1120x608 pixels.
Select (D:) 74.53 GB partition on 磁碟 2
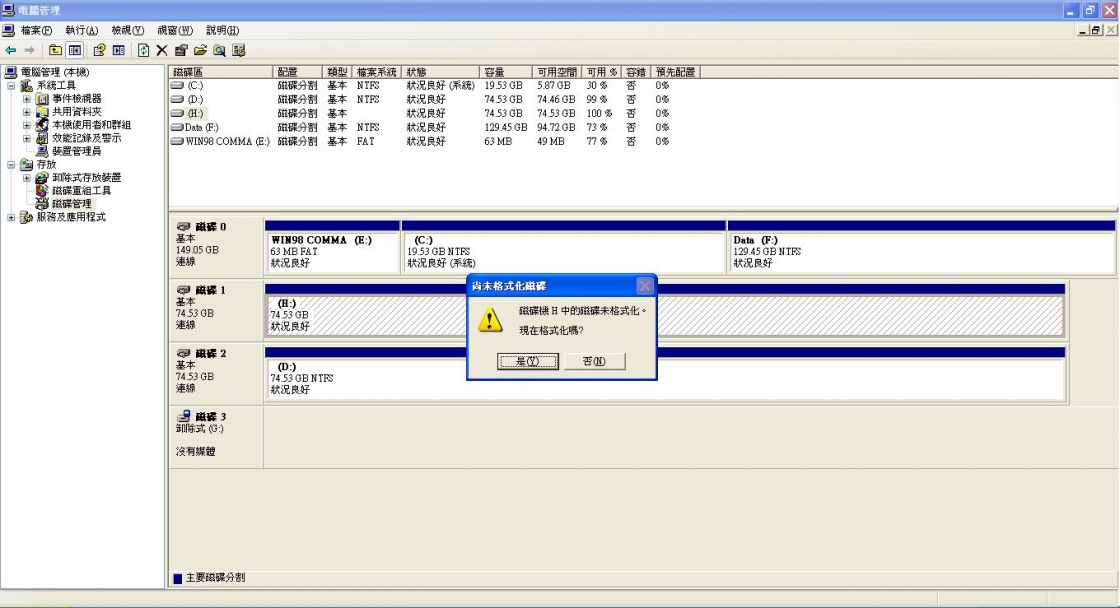(x=664, y=374)
